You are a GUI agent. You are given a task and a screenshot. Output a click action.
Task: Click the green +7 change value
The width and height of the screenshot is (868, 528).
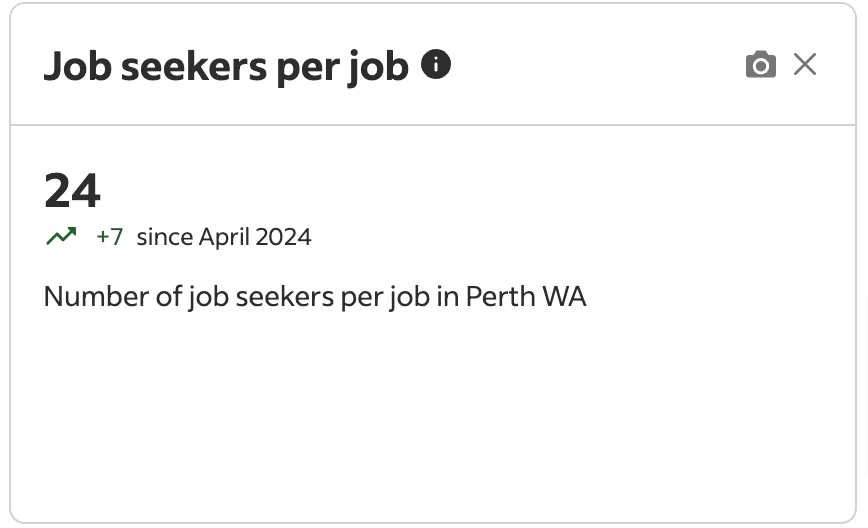click(109, 237)
